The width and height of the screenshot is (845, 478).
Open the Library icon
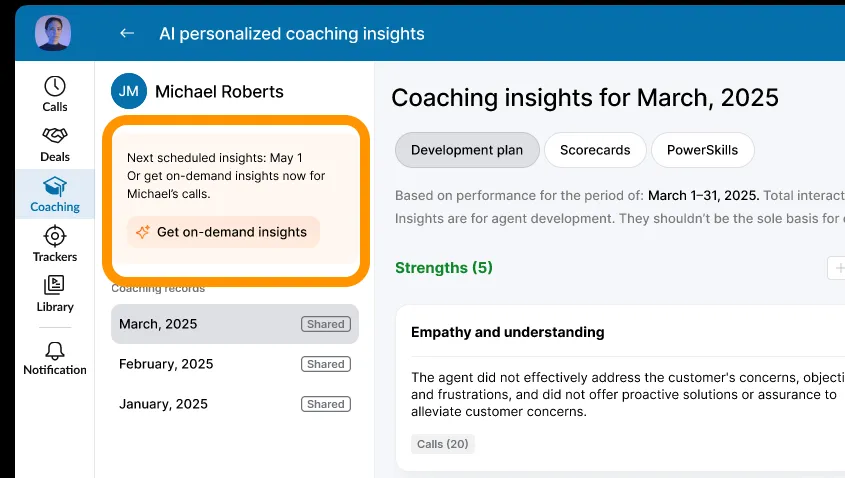pyautogui.click(x=55, y=286)
